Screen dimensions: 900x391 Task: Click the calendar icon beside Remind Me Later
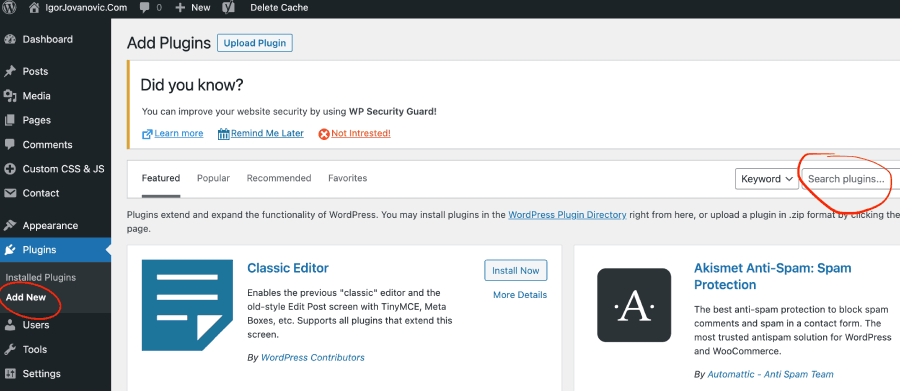[224, 134]
